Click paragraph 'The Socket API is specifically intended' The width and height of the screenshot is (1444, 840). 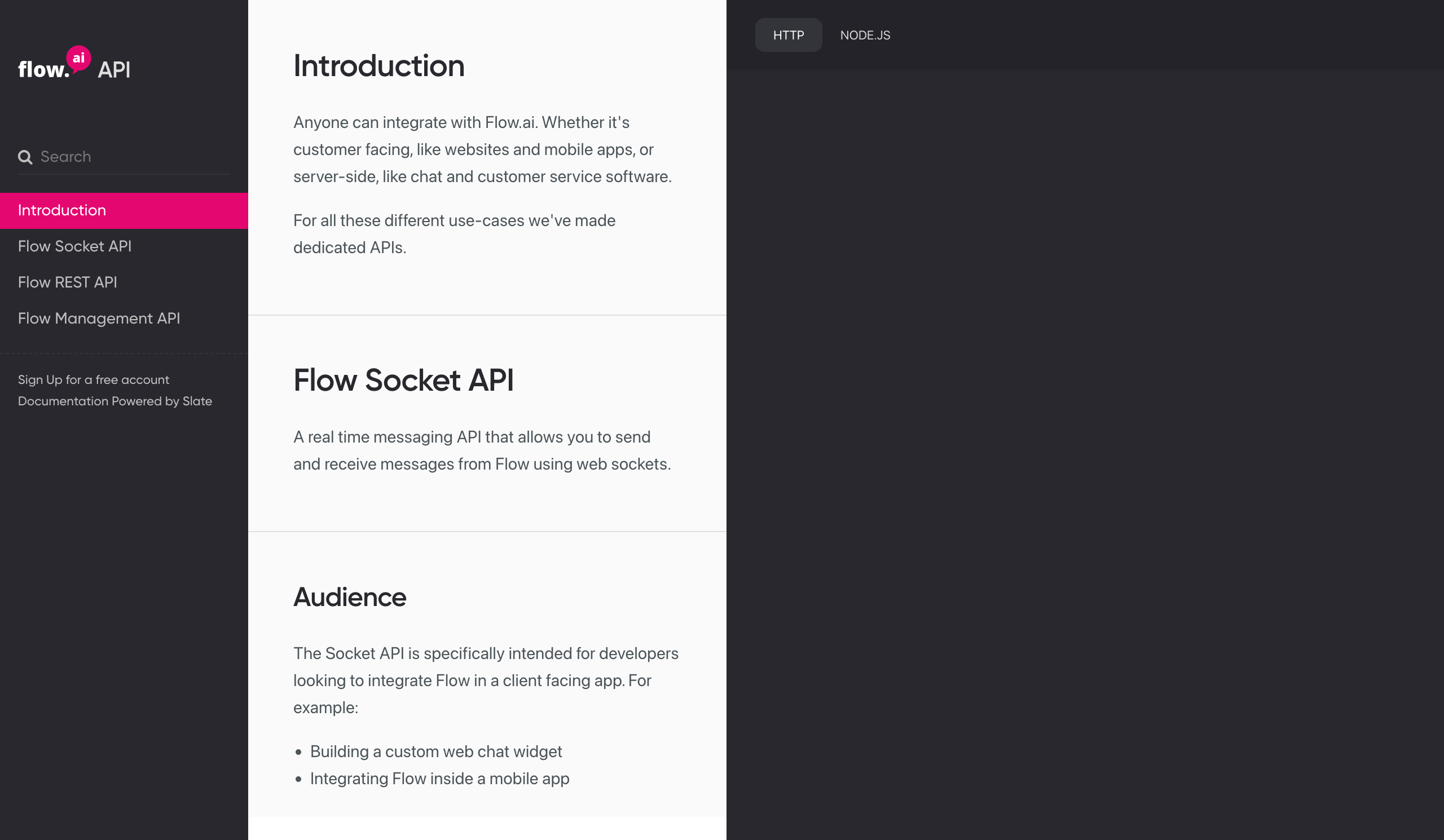click(x=486, y=681)
